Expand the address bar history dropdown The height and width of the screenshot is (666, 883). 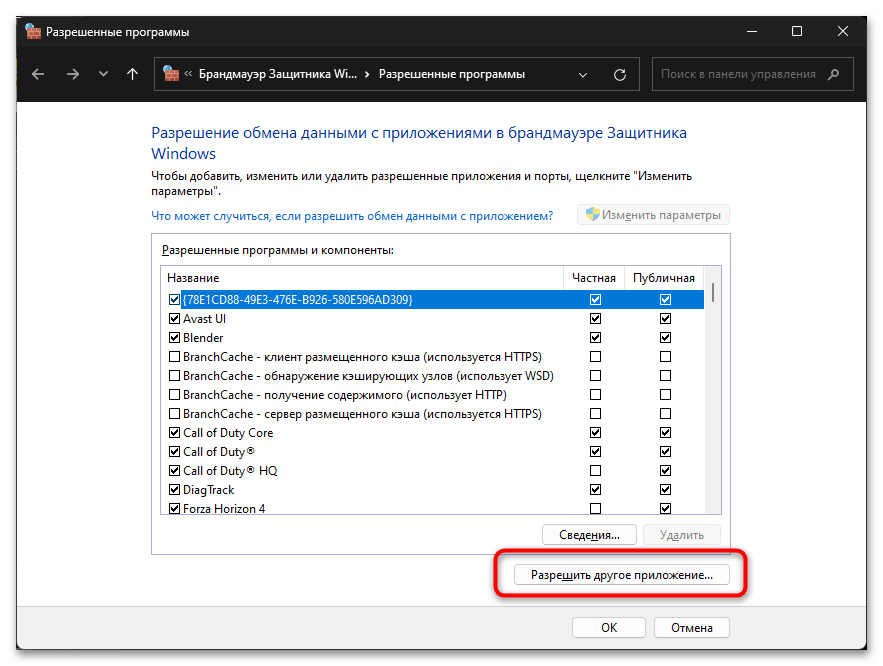tap(585, 74)
